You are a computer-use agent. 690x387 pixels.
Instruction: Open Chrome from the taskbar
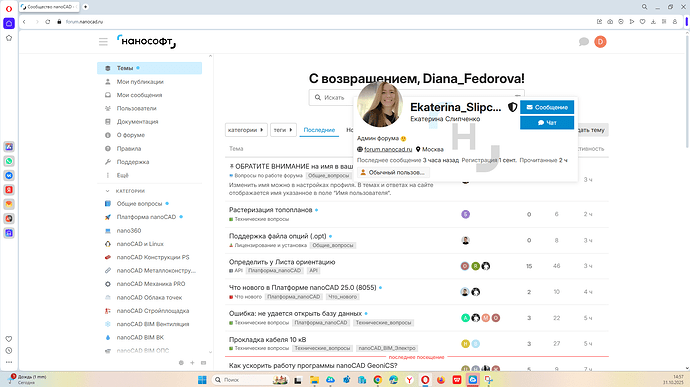(377, 380)
